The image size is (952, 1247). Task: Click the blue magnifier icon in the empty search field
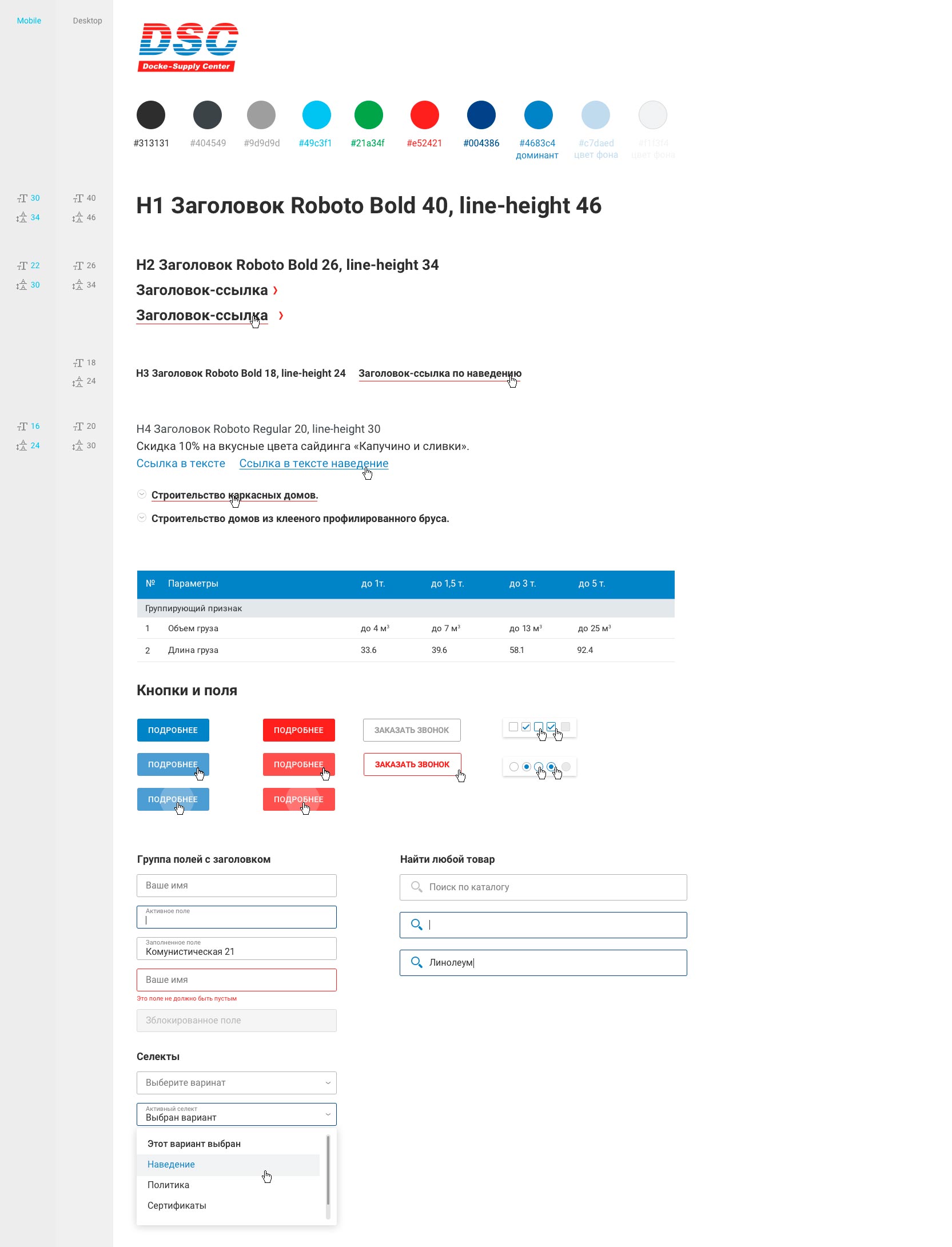[x=417, y=925]
